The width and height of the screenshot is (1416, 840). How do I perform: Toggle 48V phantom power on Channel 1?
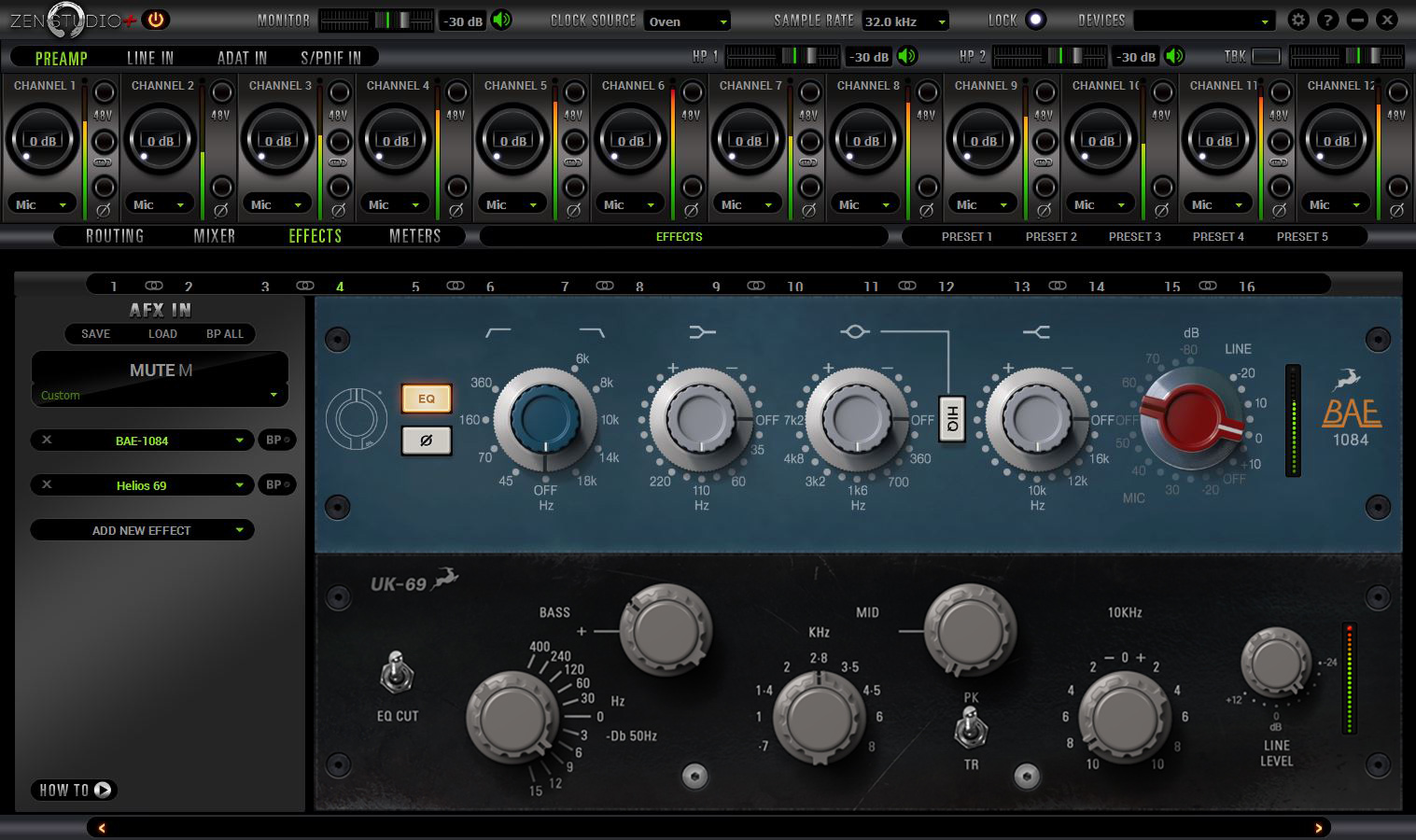pyautogui.click(x=104, y=92)
